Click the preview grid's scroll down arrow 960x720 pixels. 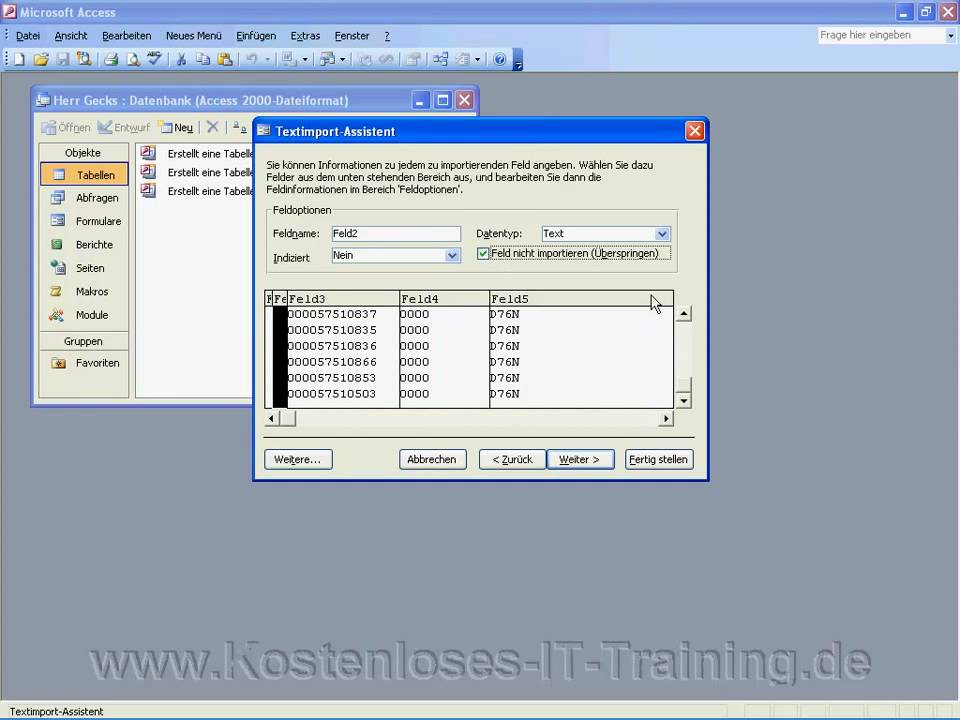click(x=683, y=401)
